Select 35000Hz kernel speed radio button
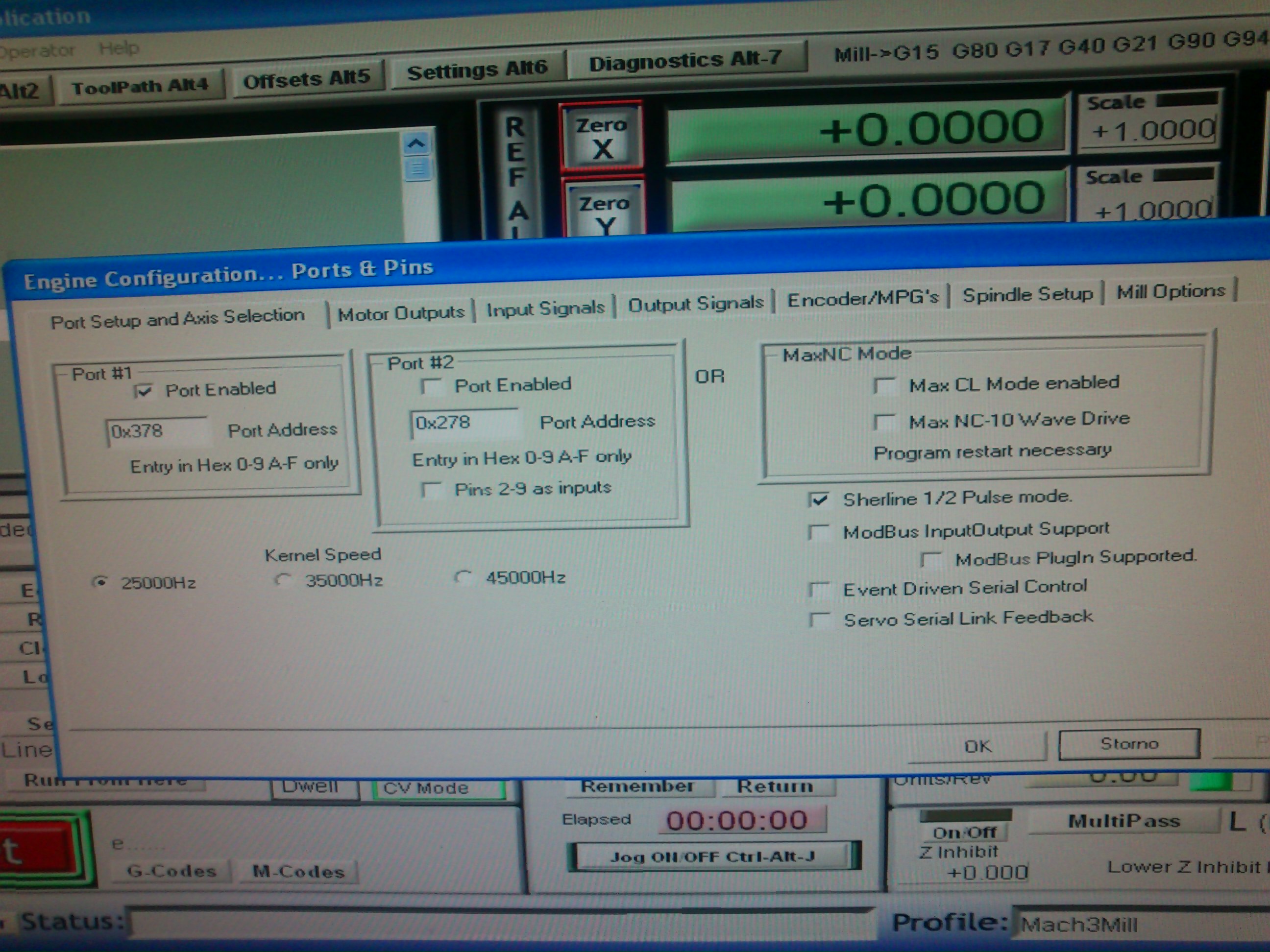This screenshot has width=1270, height=952. click(x=283, y=580)
